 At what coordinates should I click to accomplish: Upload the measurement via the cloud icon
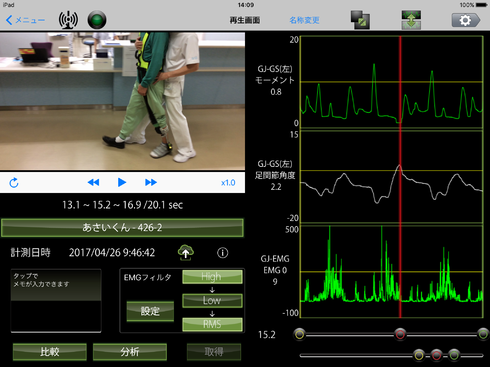point(186,253)
